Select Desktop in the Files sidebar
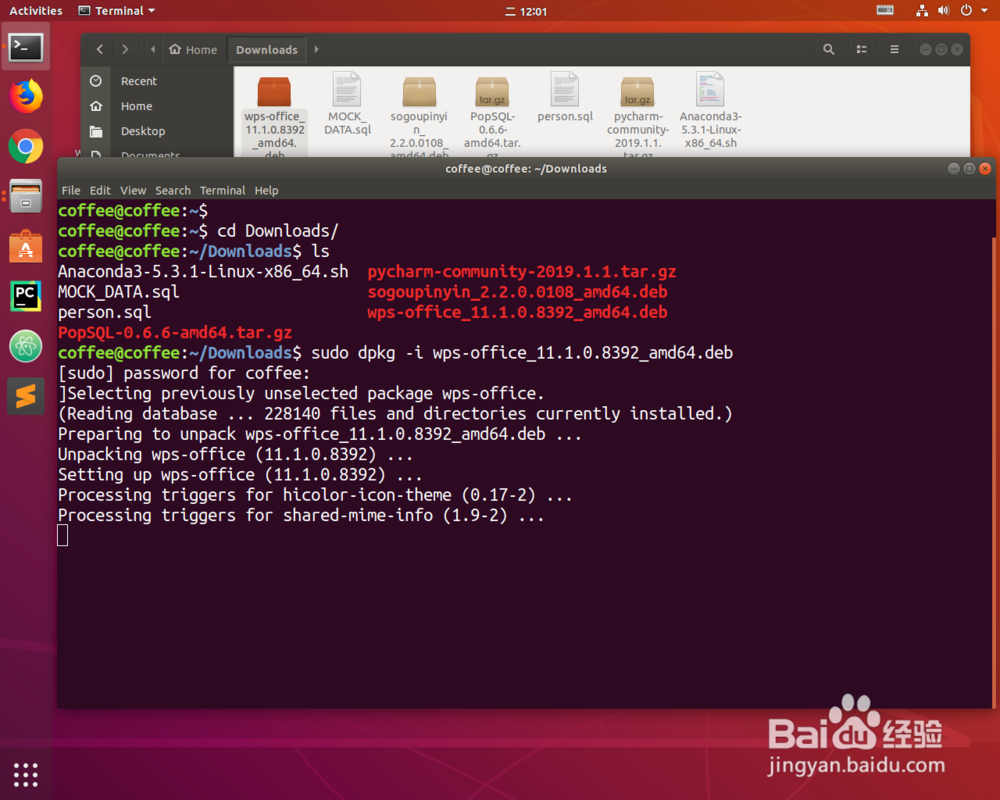This screenshot has height=800, width=1000. (x=143, y=131)
